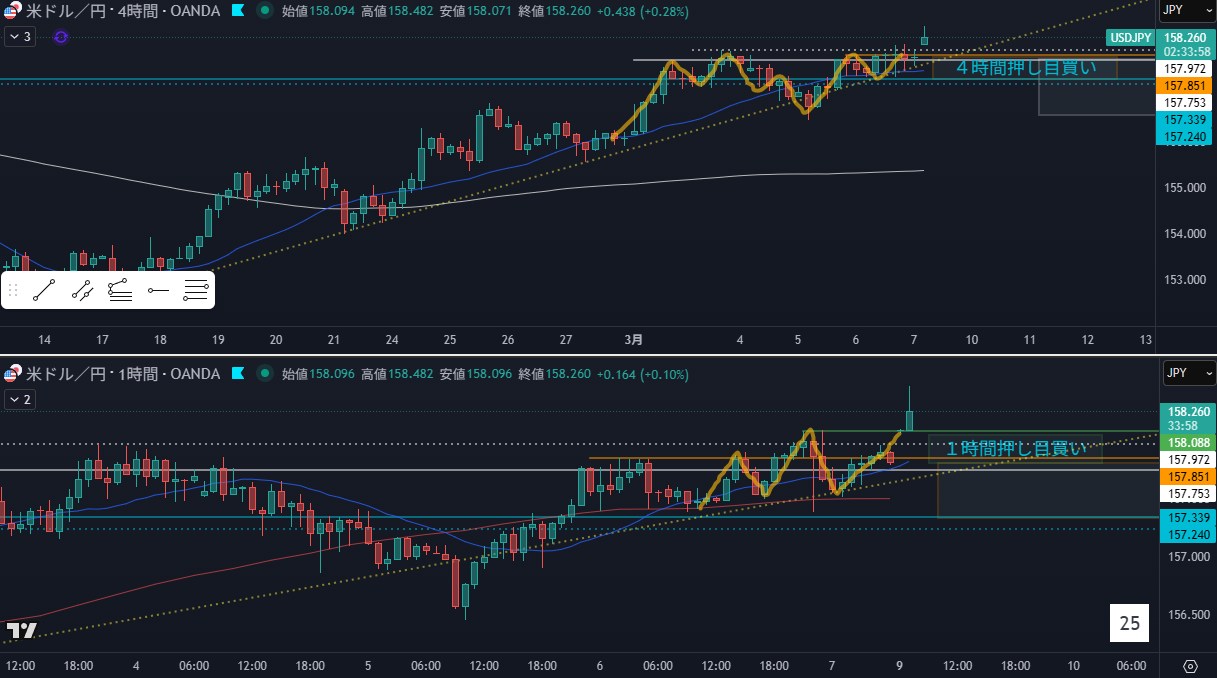Image resolution: width=1217 pixels, height=678 pixels.
Task: Expand the indicator legend showing 3
Action: (x=20, y=37)
